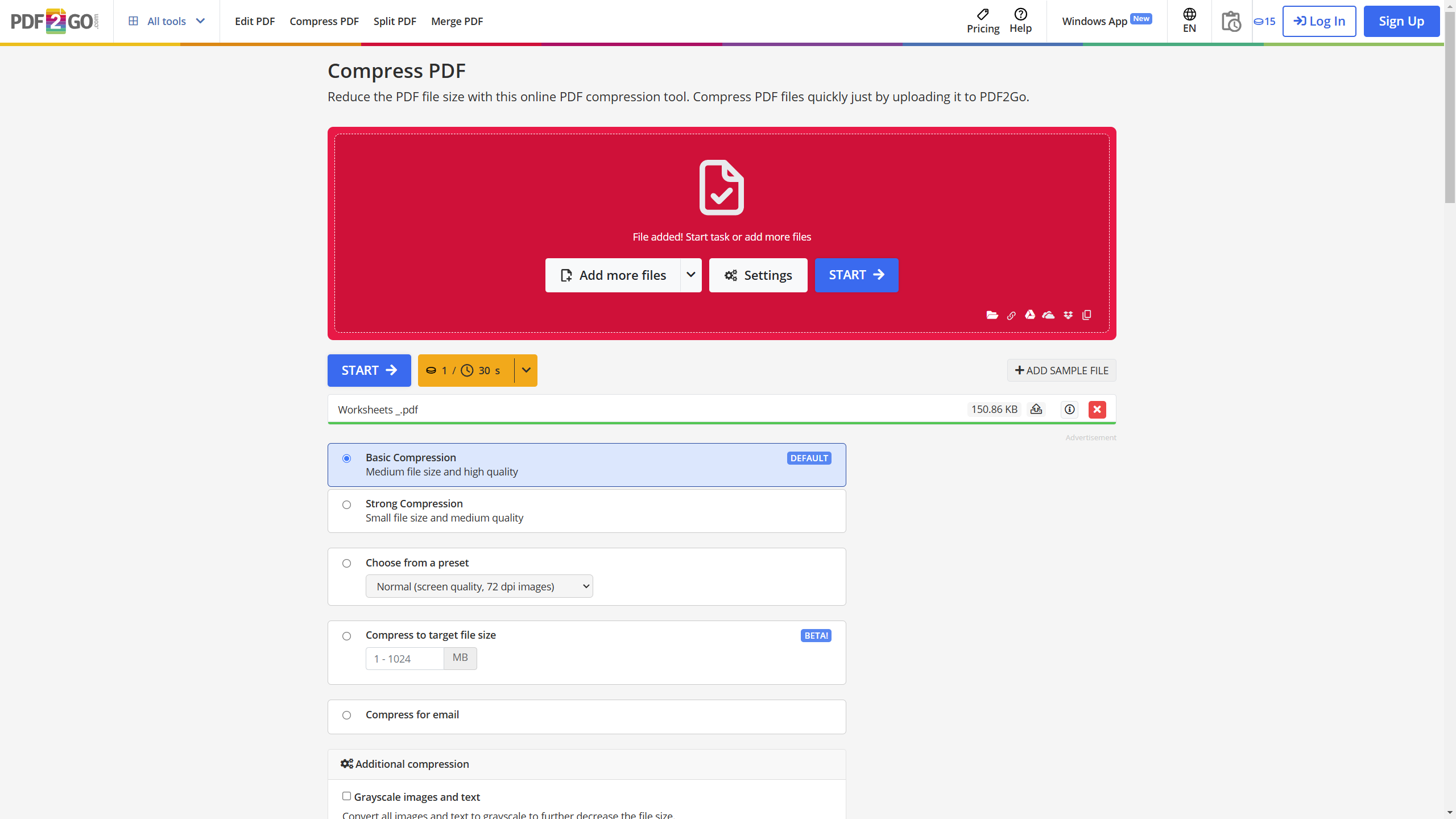Select the Basic Compression radio button

pos(347,458)
